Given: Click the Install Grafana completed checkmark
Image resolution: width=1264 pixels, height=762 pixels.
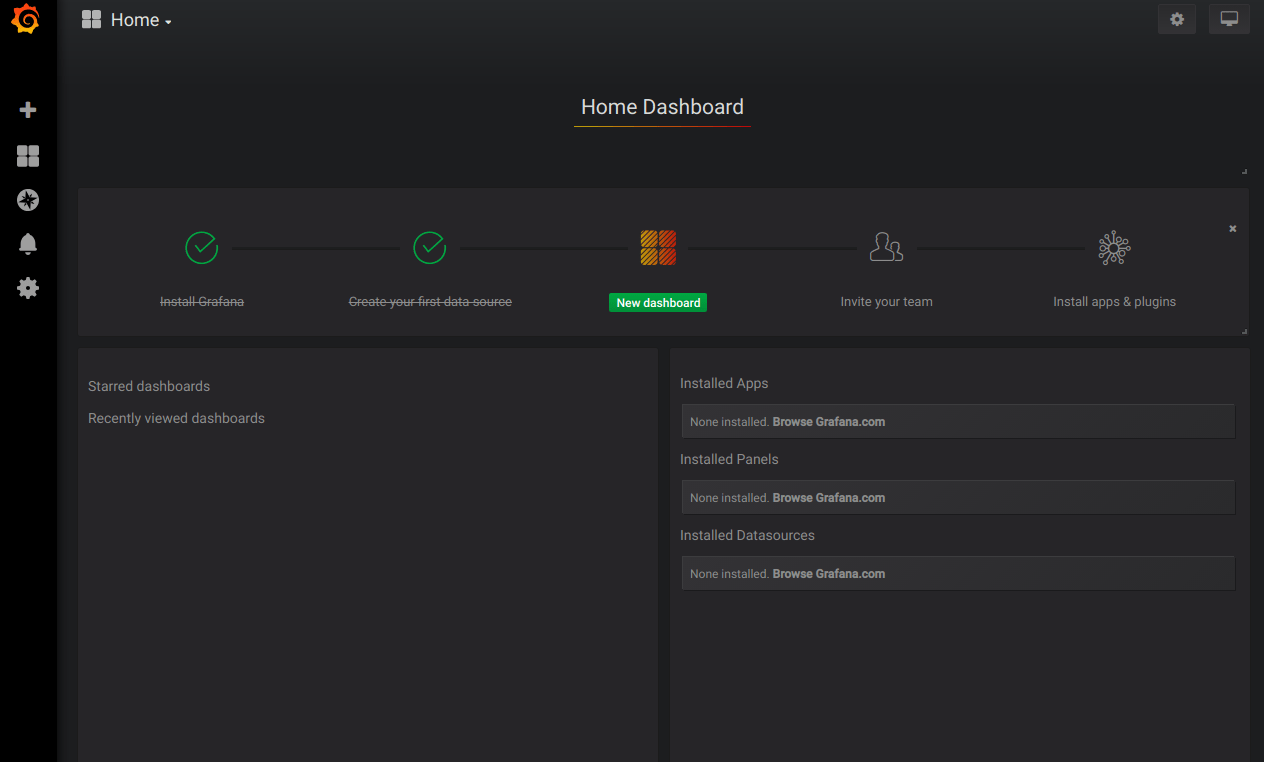Looking at the screenshot, I should point(202,247).
